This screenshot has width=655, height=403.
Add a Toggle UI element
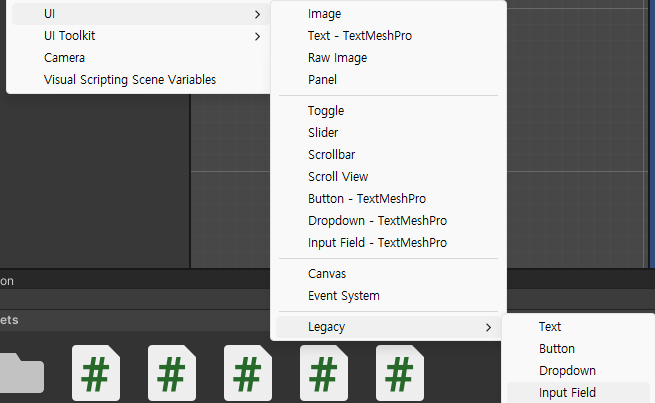[388, 111]
